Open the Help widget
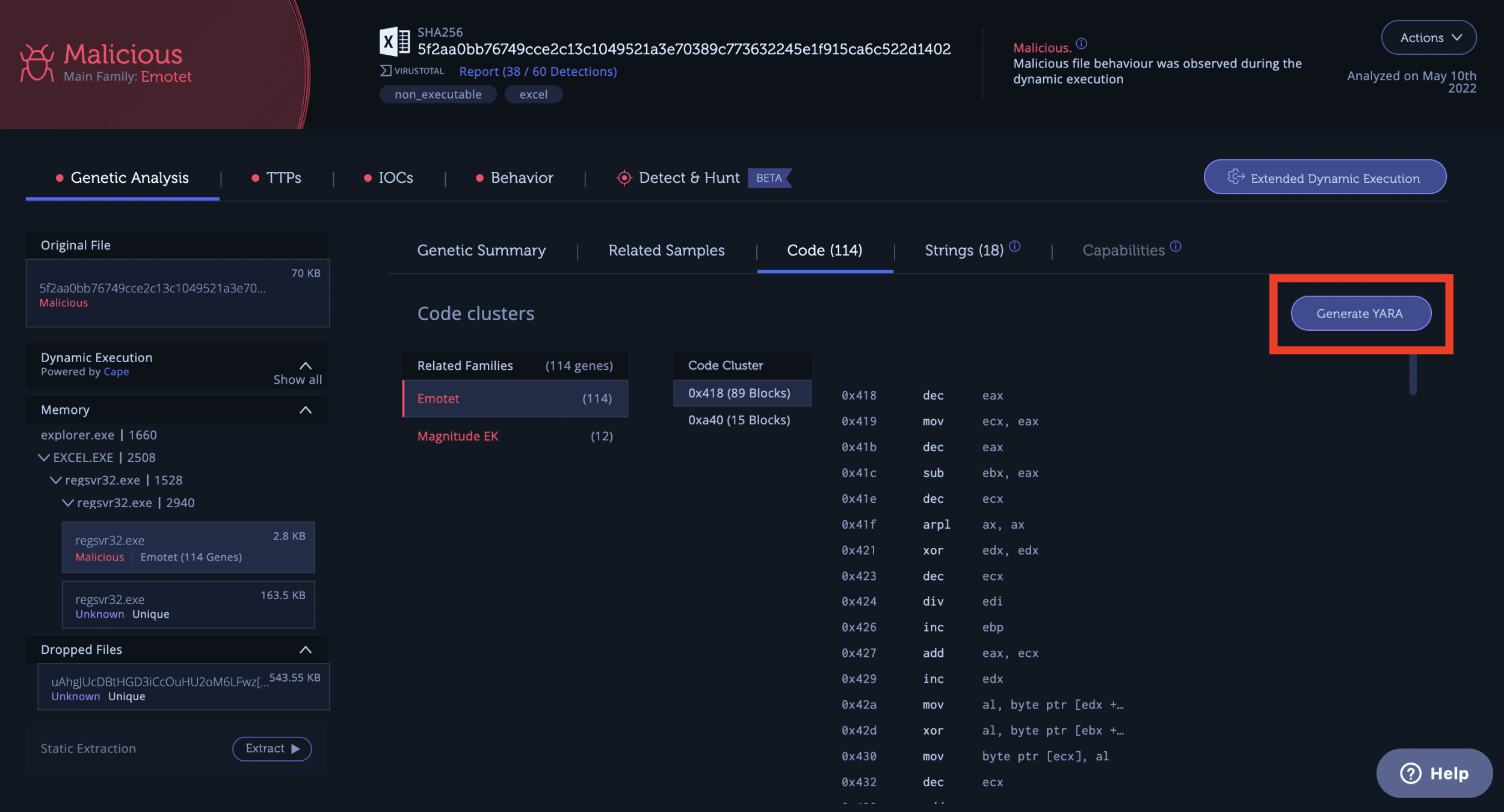Image resolution: width=1504 pixels, height=812 pixels. pyautogui.click(x=1434, y=773)
